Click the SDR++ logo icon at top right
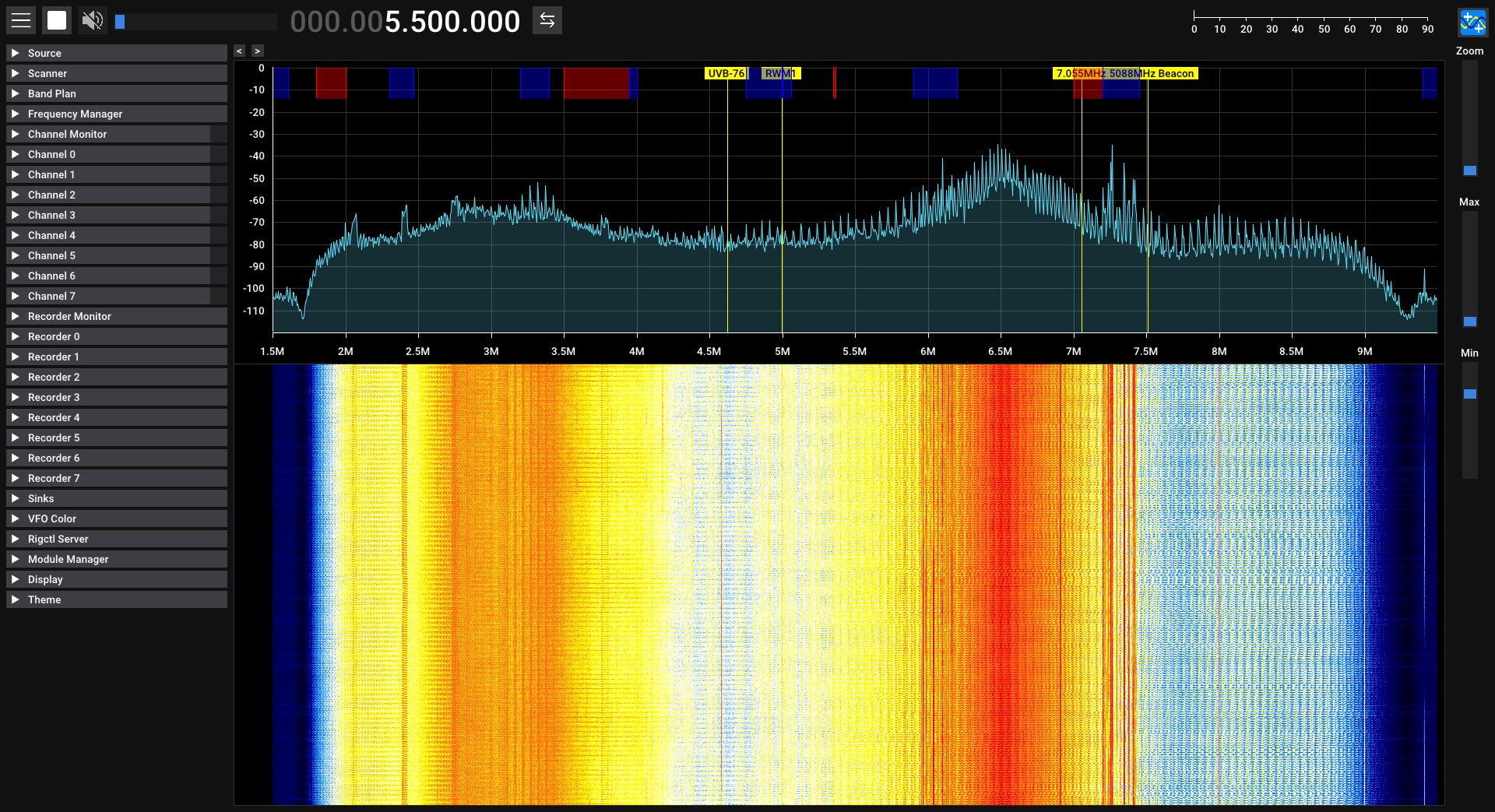Screen dimensions: 1495x812 pos(1472,23)
